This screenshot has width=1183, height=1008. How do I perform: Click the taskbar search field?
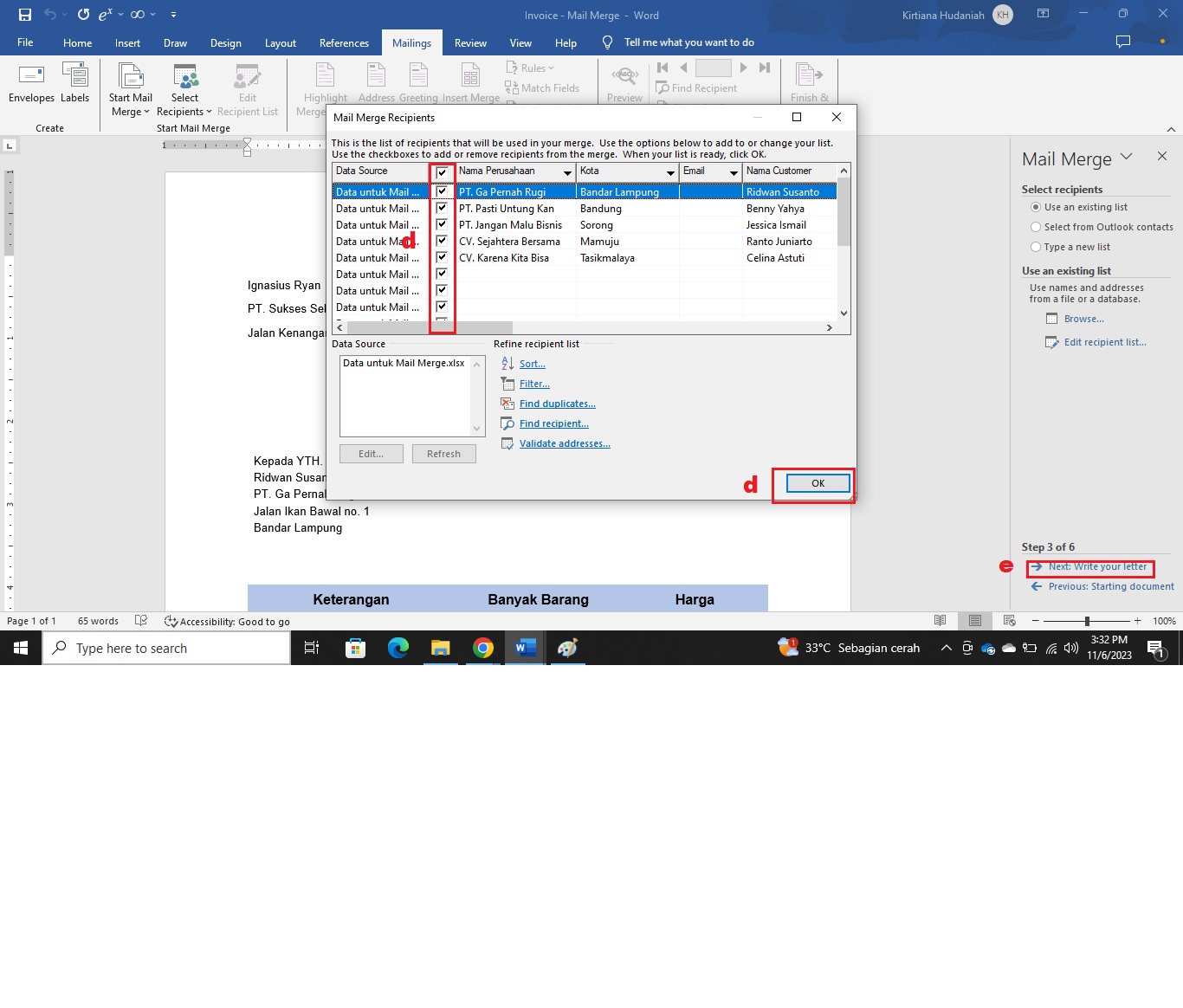pyautogui.click(x=166, y=648)
